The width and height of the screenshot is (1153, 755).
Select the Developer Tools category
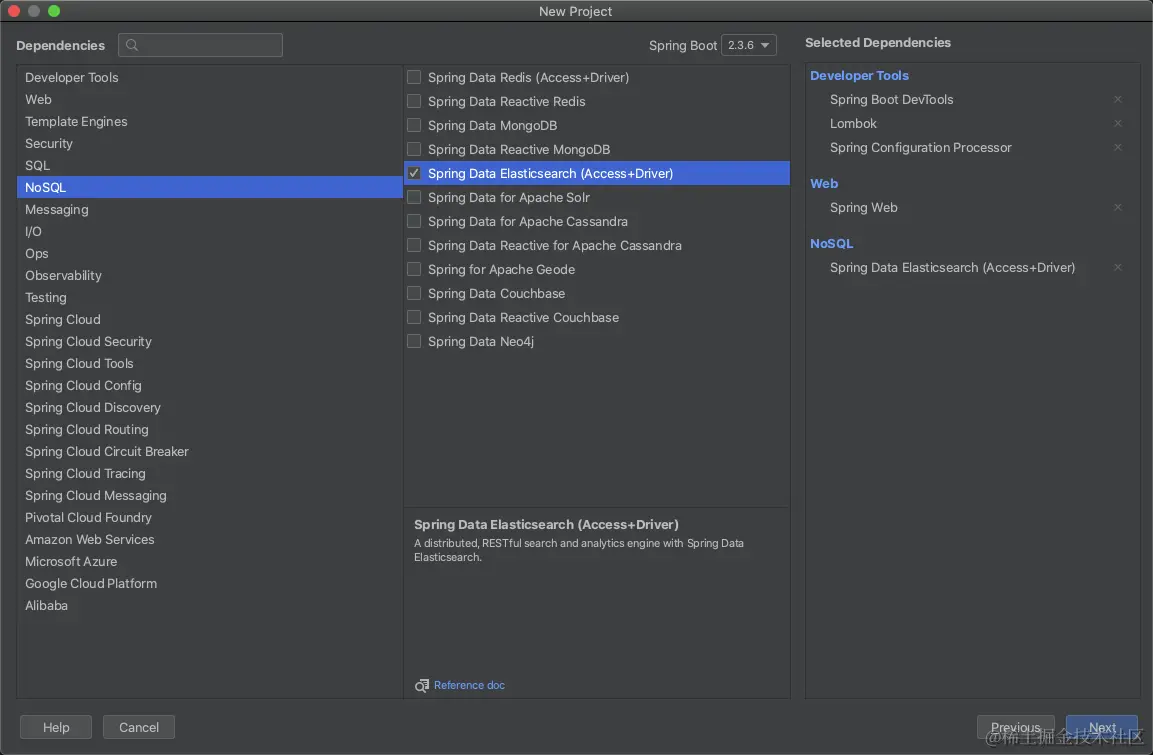(x=72, y=78)
